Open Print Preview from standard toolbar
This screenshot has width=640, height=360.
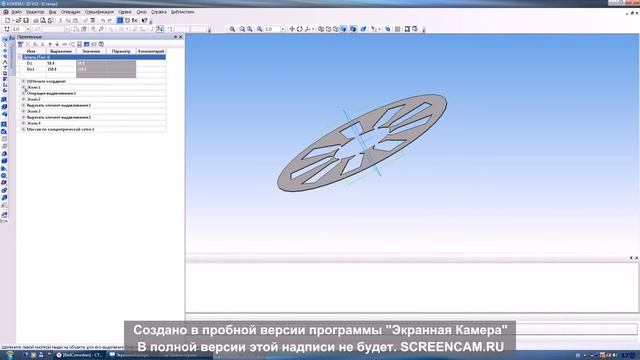coord(43,20)
